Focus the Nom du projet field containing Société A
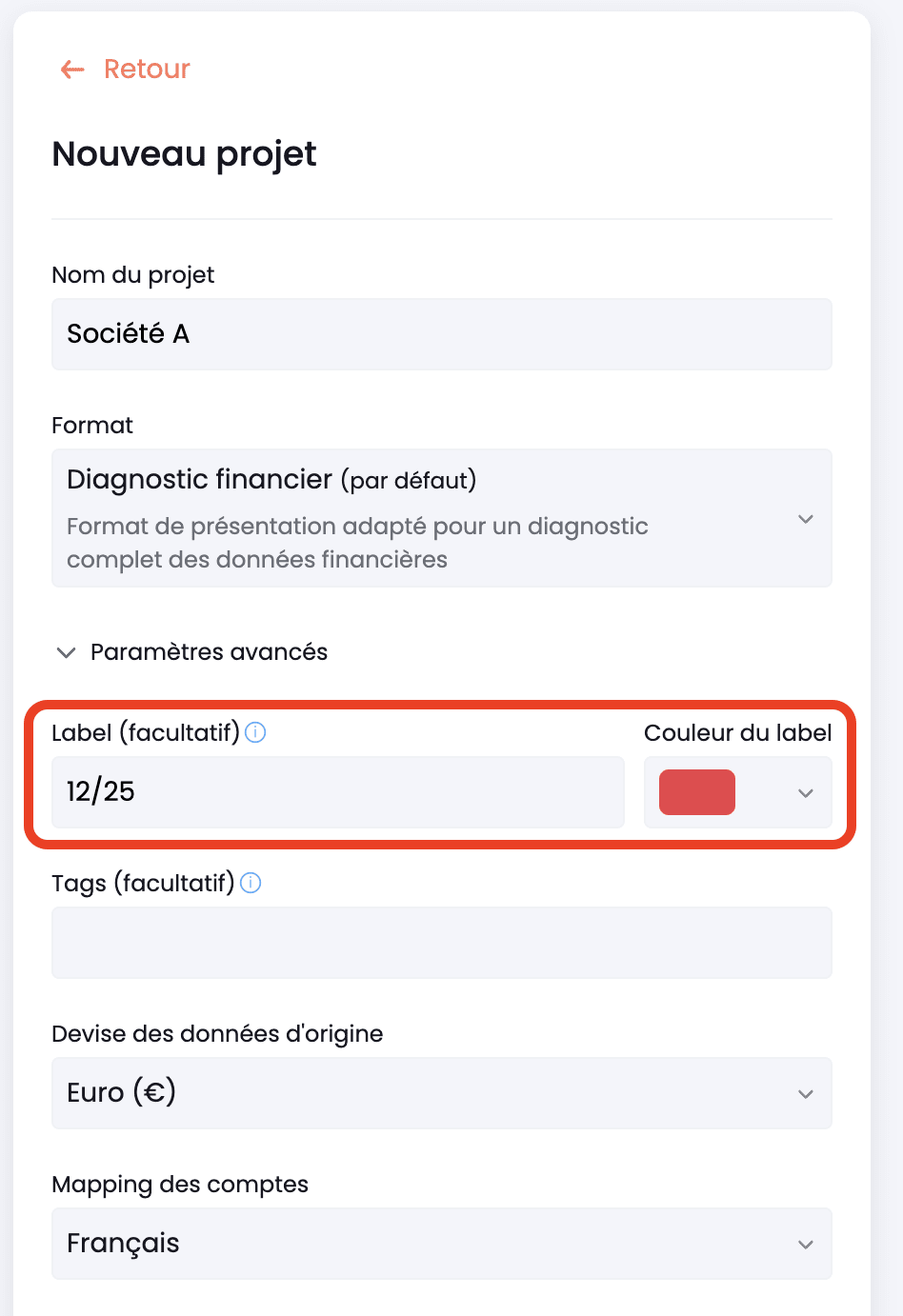 click(442, 334)
